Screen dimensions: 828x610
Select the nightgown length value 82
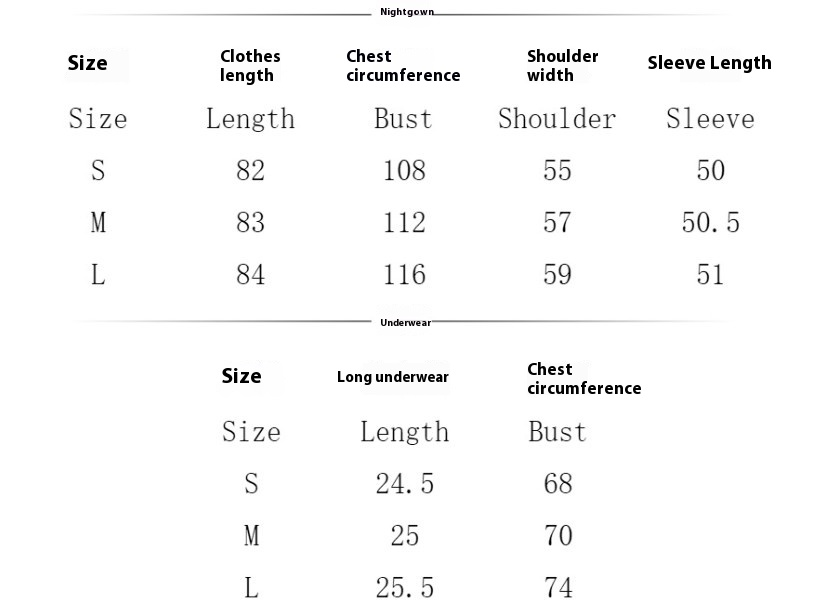point(250,170)
